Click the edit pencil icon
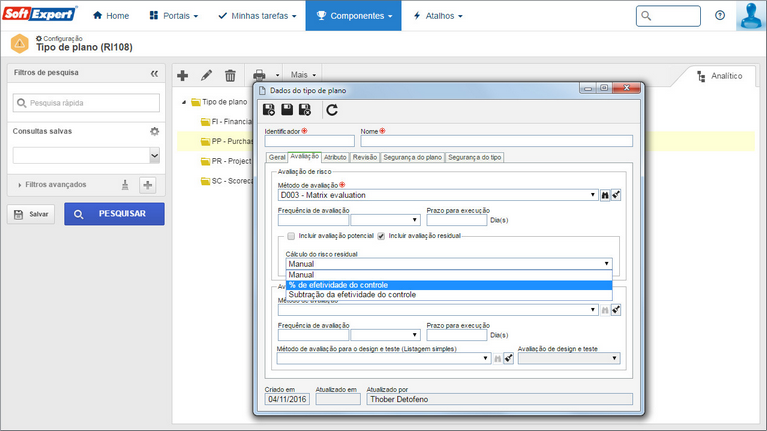Image resolution: width=767 pixels, height=431 pixels. click(206, 75)
